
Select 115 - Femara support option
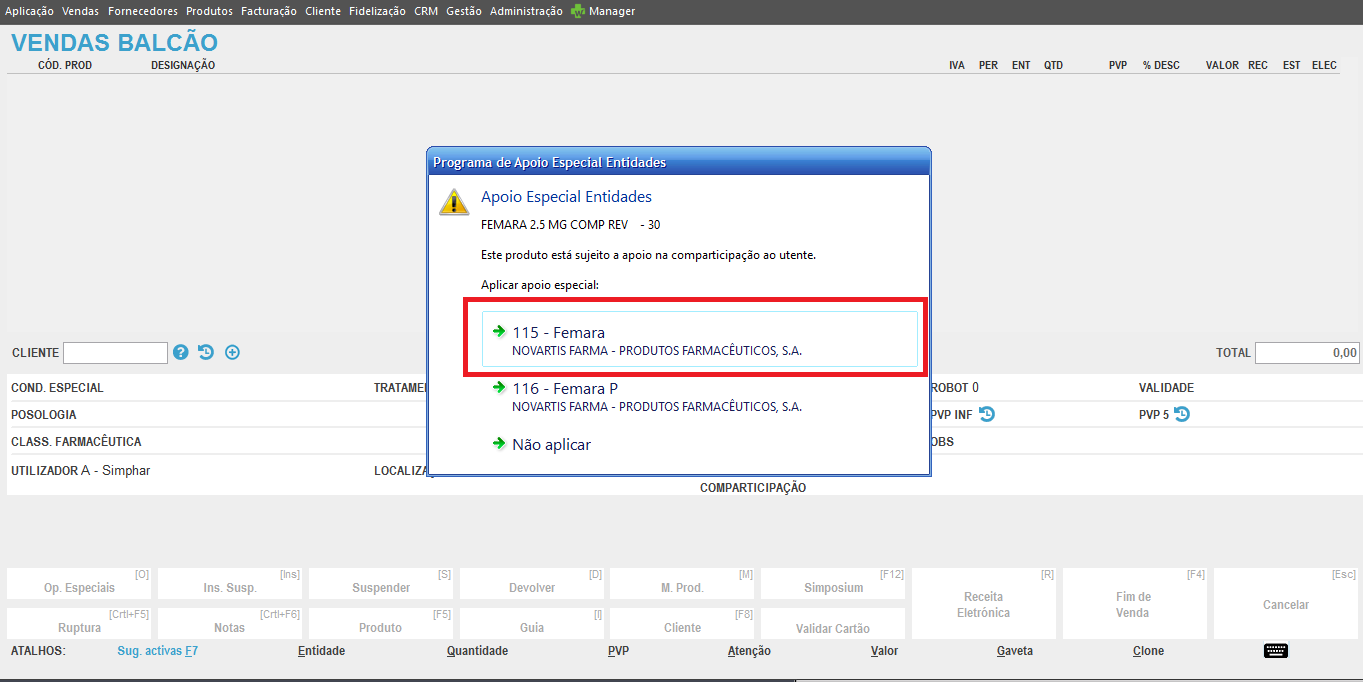(699, 339)
